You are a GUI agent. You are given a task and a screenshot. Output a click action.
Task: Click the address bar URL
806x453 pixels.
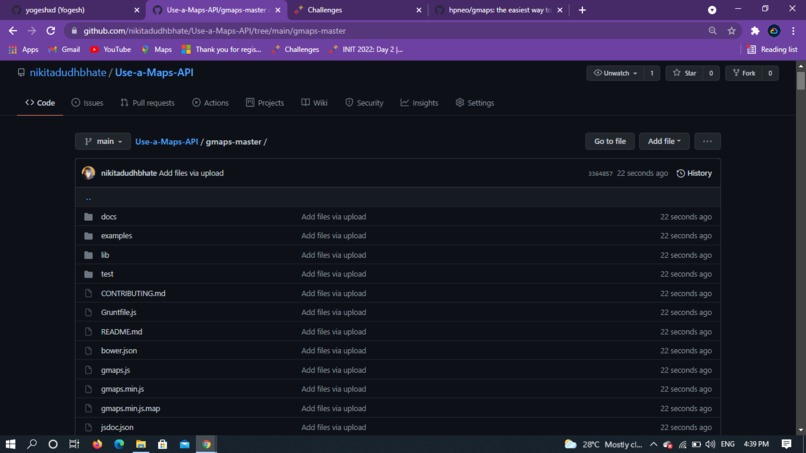pyautogui.click(x=214, y=31)
